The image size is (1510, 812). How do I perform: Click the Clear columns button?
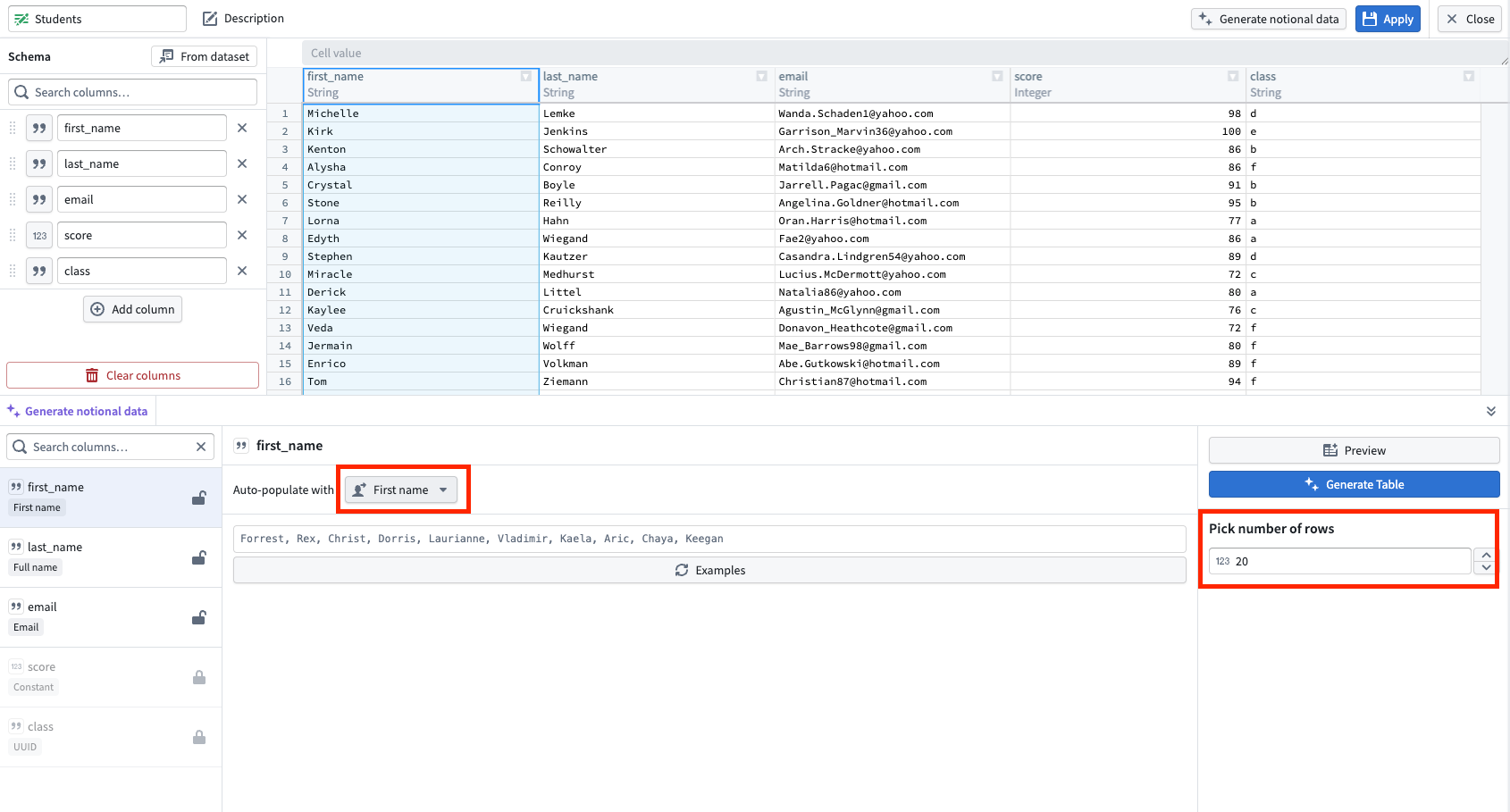tap(132, 375)
